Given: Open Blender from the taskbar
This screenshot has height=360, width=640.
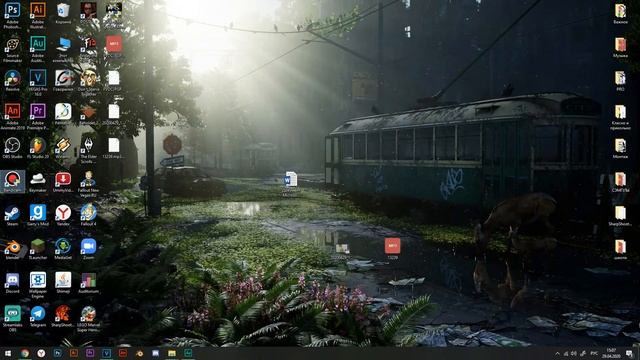Looking at the screenshot, I should pos(139,353).
